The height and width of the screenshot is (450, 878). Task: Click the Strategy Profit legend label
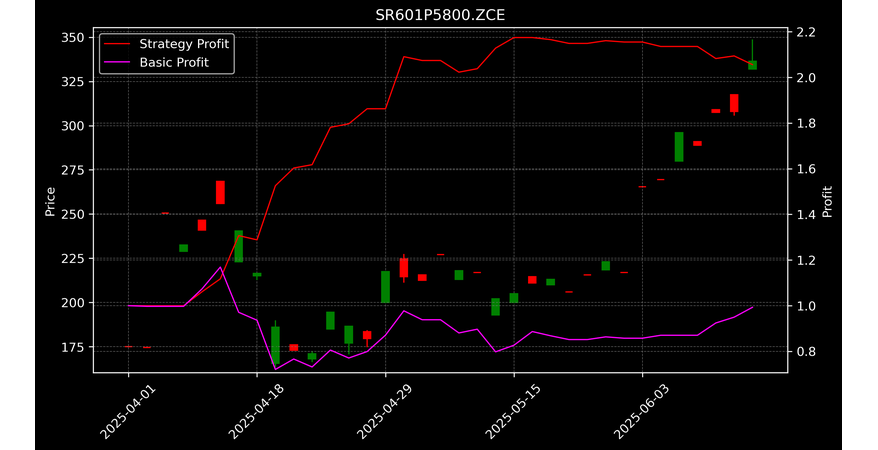point(184,44)
